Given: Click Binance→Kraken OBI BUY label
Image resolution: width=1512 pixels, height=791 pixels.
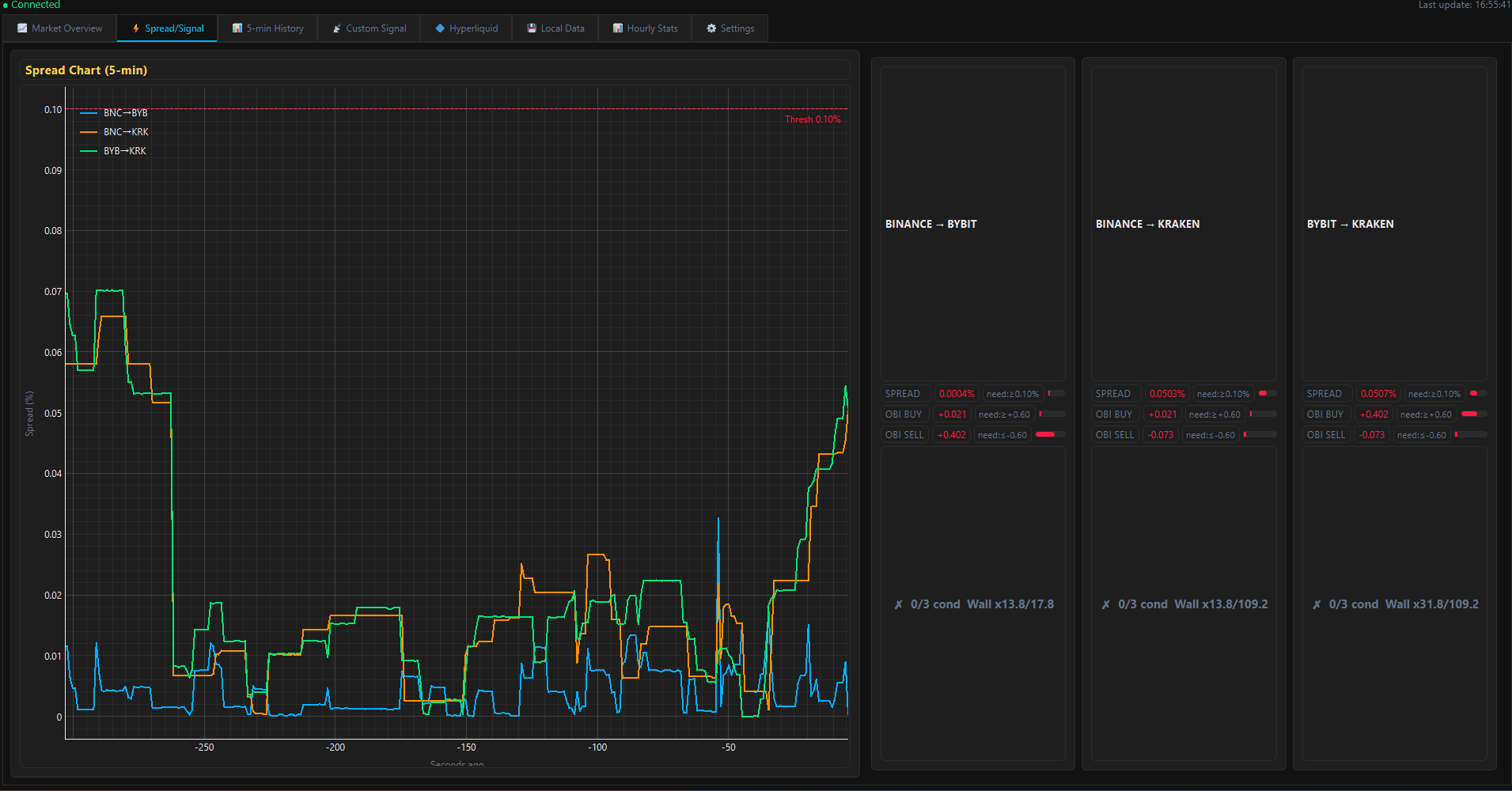Looking at the screenshot, I should point(1114,414).
